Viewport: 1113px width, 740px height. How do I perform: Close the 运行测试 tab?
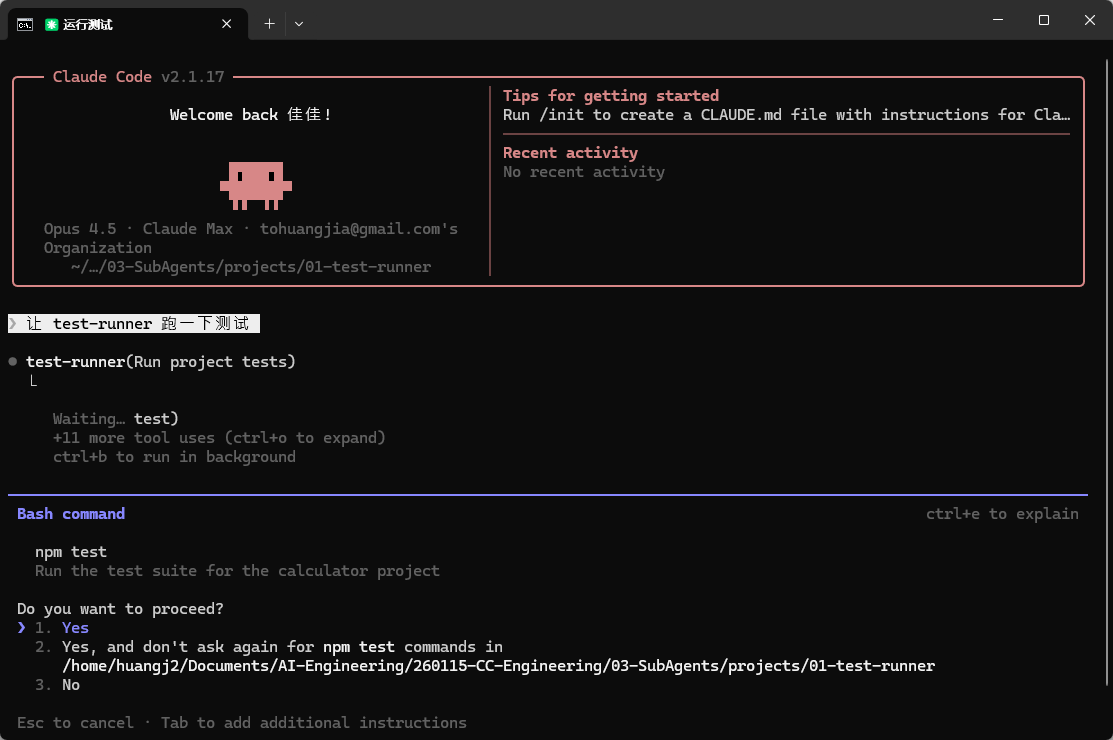click(x=228, y=24)
